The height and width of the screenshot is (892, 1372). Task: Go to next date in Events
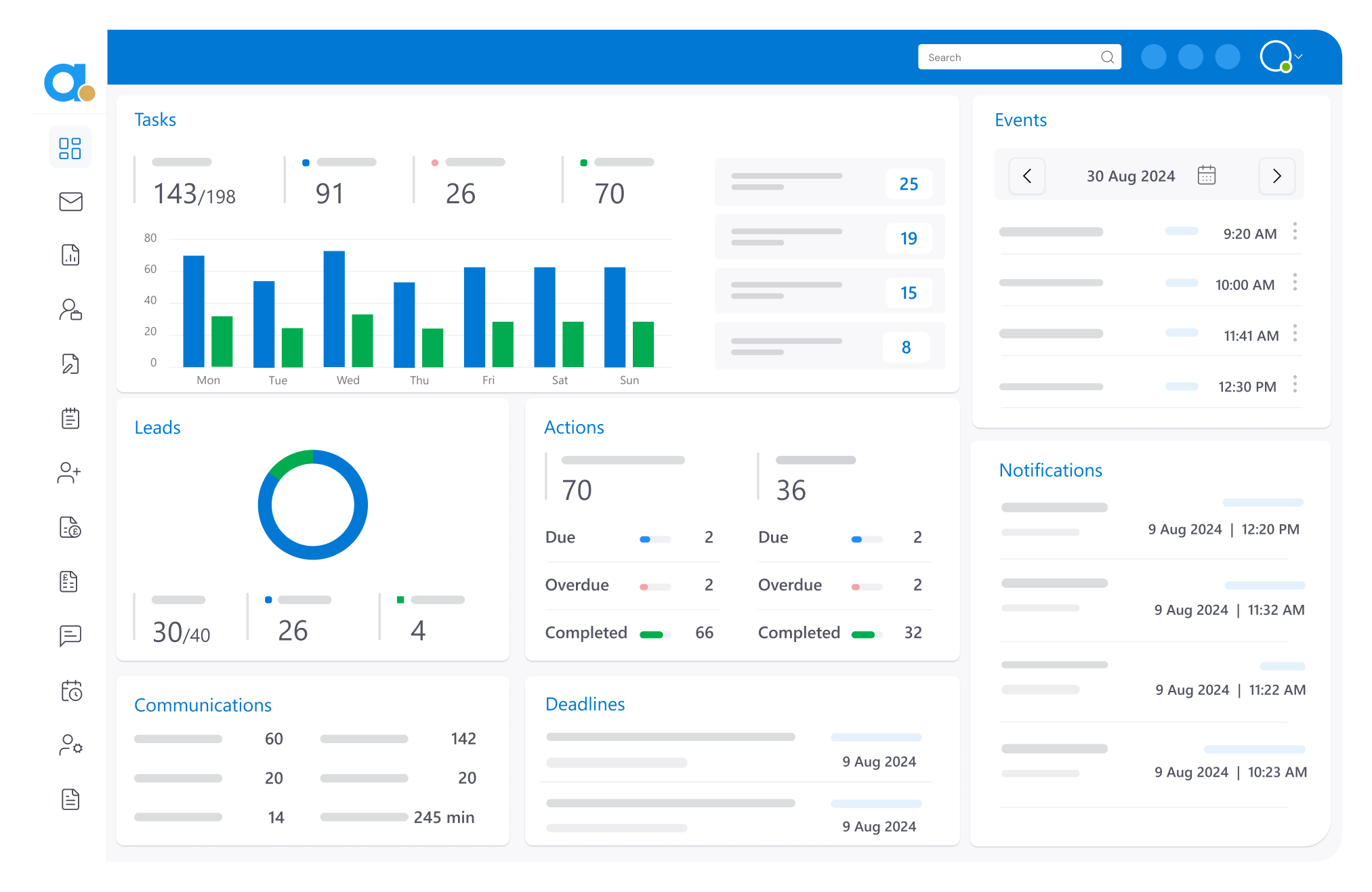tap(1276, 176)
